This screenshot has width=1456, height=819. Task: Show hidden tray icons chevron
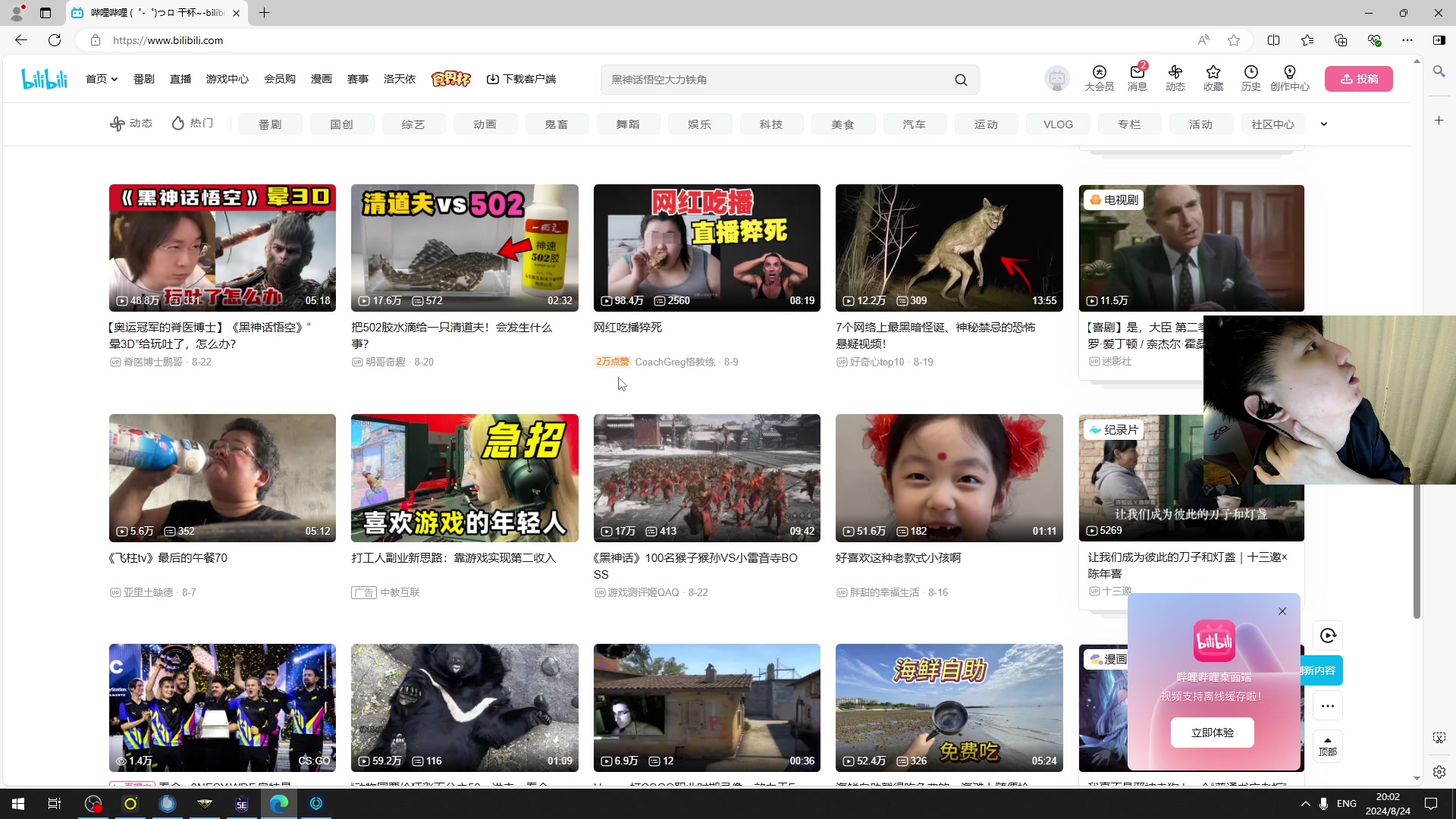pyautogui.click(x=1305, y=804)
